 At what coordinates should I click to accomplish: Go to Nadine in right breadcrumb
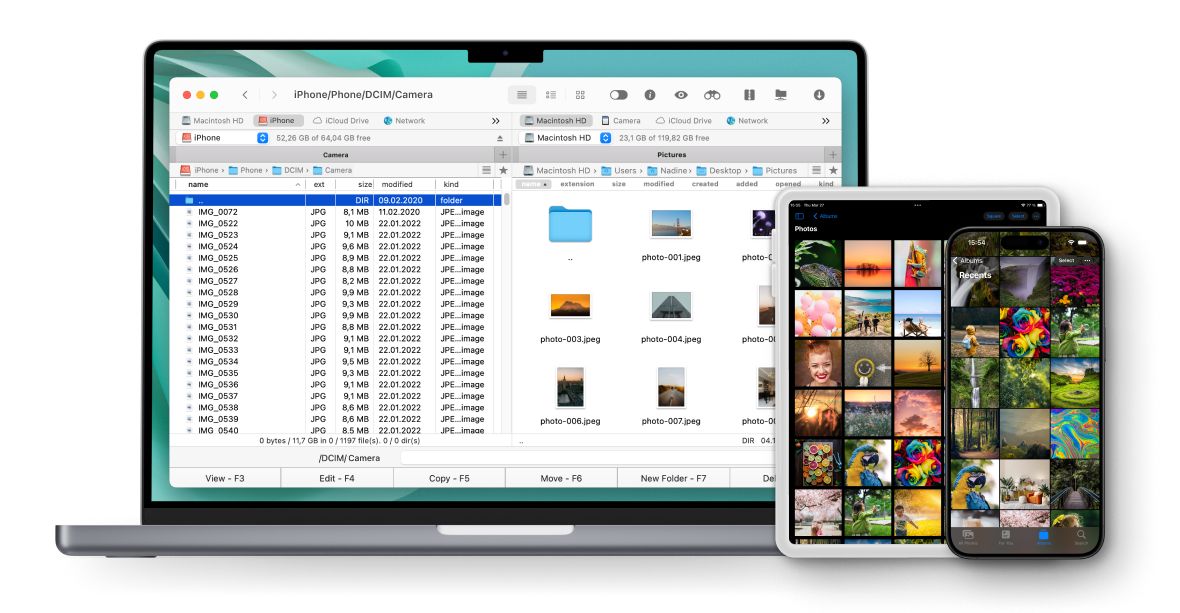tap(668, 171)
